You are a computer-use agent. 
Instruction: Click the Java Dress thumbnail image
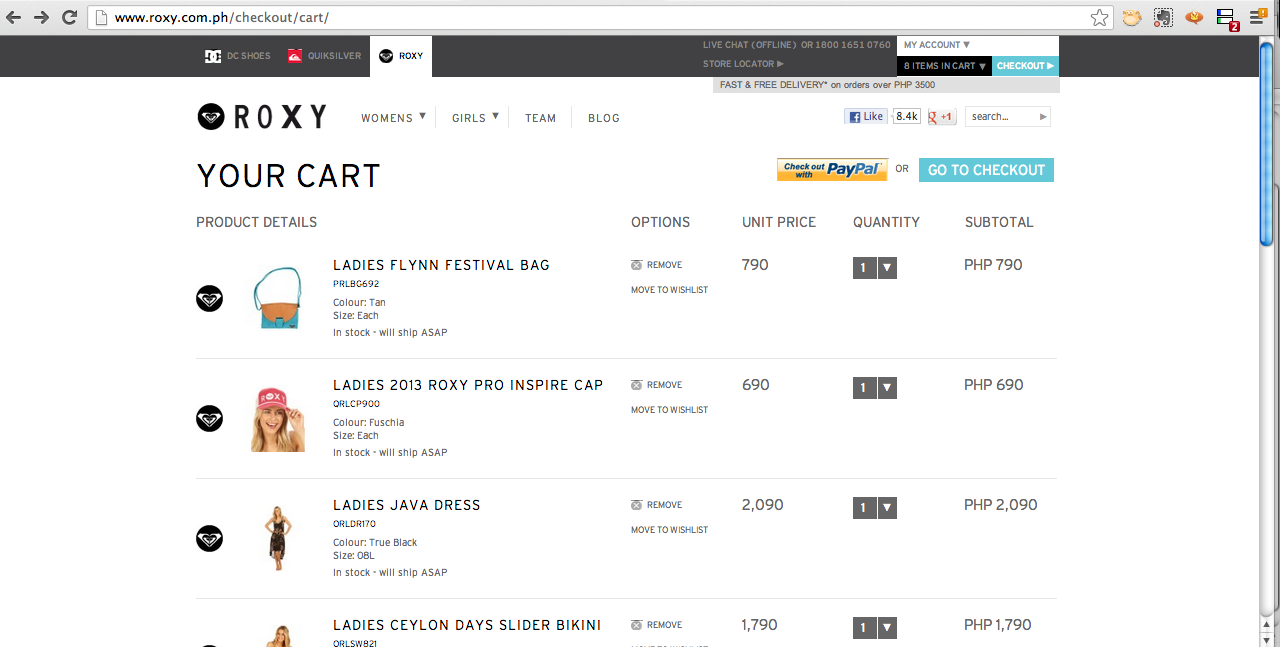(x=277, y=538)
